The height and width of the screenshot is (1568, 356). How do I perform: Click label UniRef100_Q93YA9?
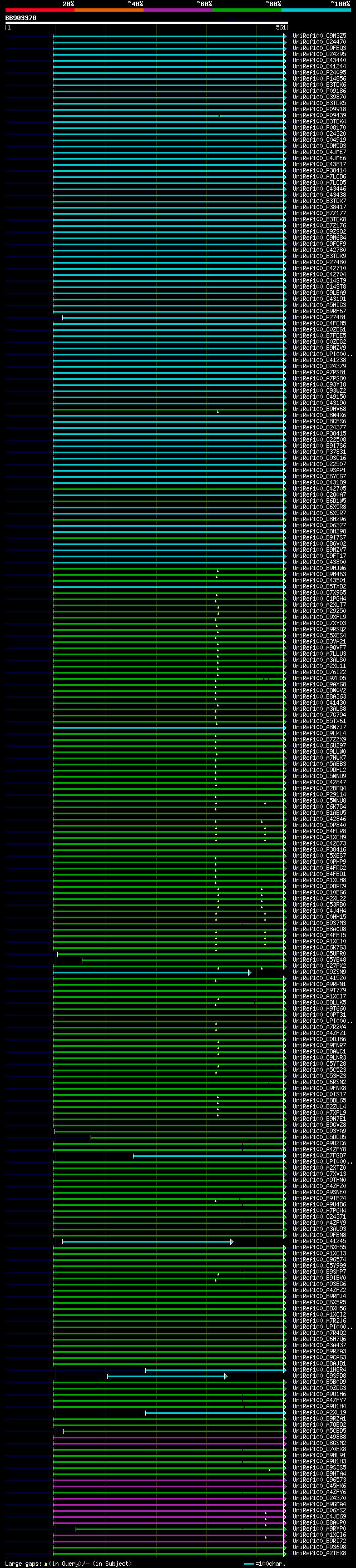coord(319,1131)
